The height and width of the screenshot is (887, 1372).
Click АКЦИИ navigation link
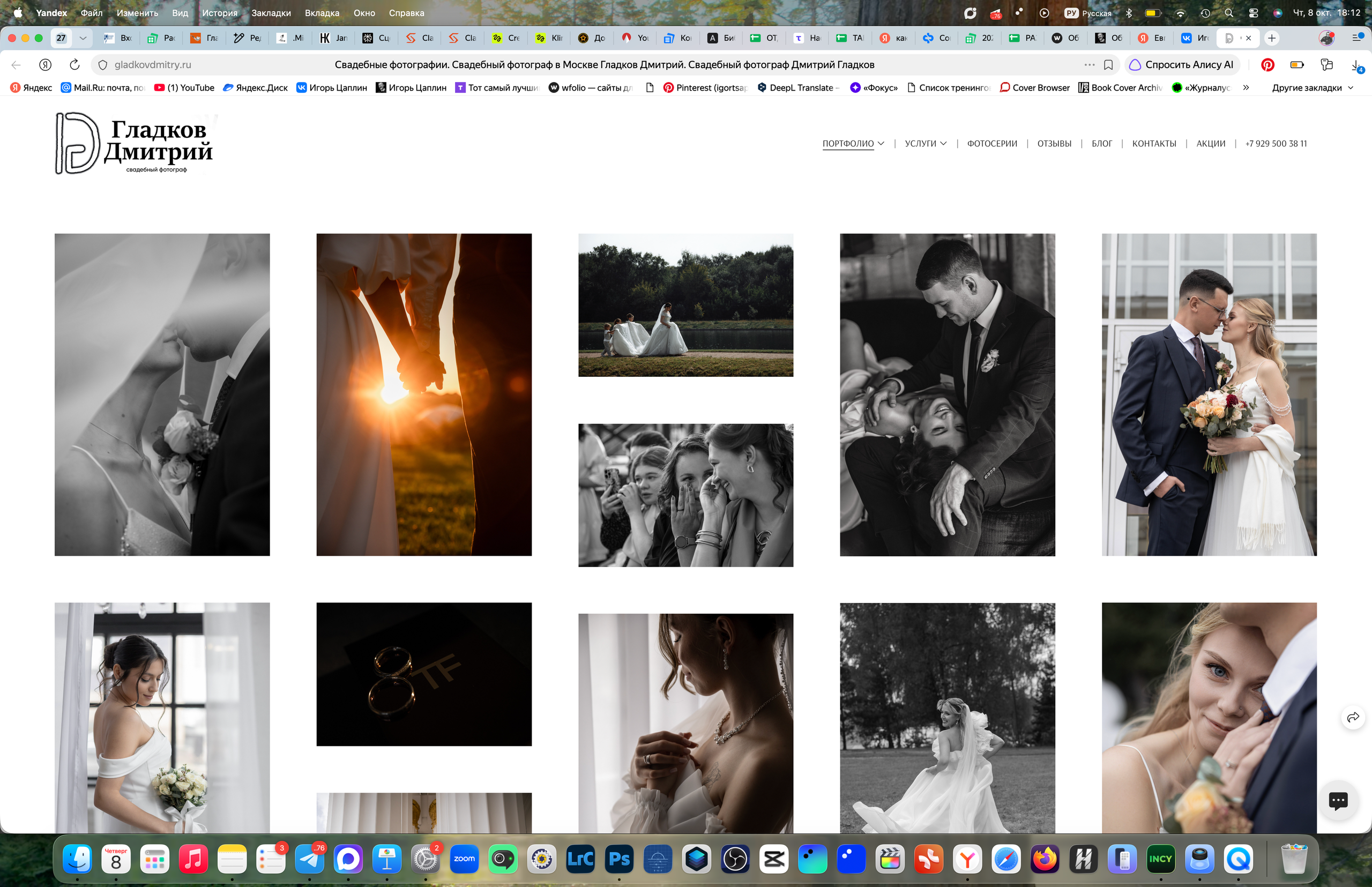1210,144
